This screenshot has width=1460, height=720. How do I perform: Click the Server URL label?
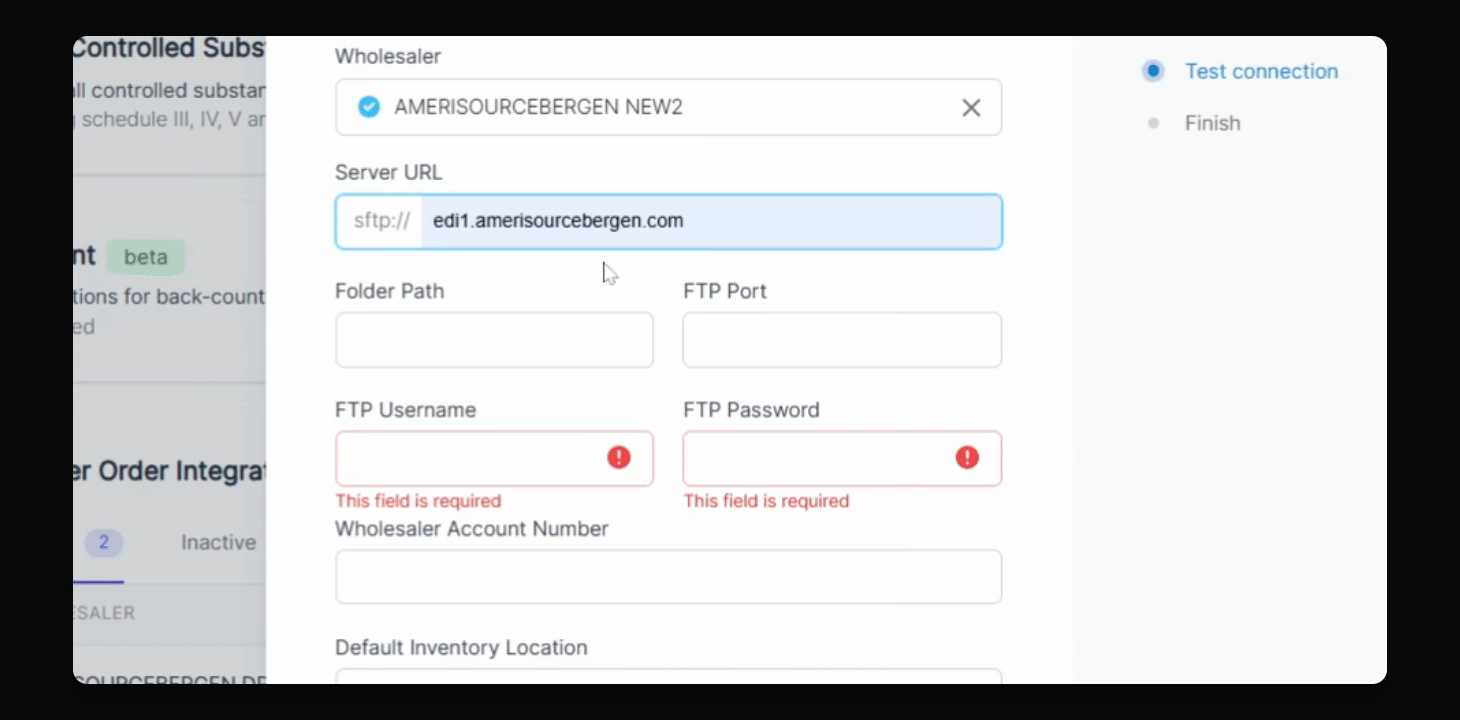(389, 172)
